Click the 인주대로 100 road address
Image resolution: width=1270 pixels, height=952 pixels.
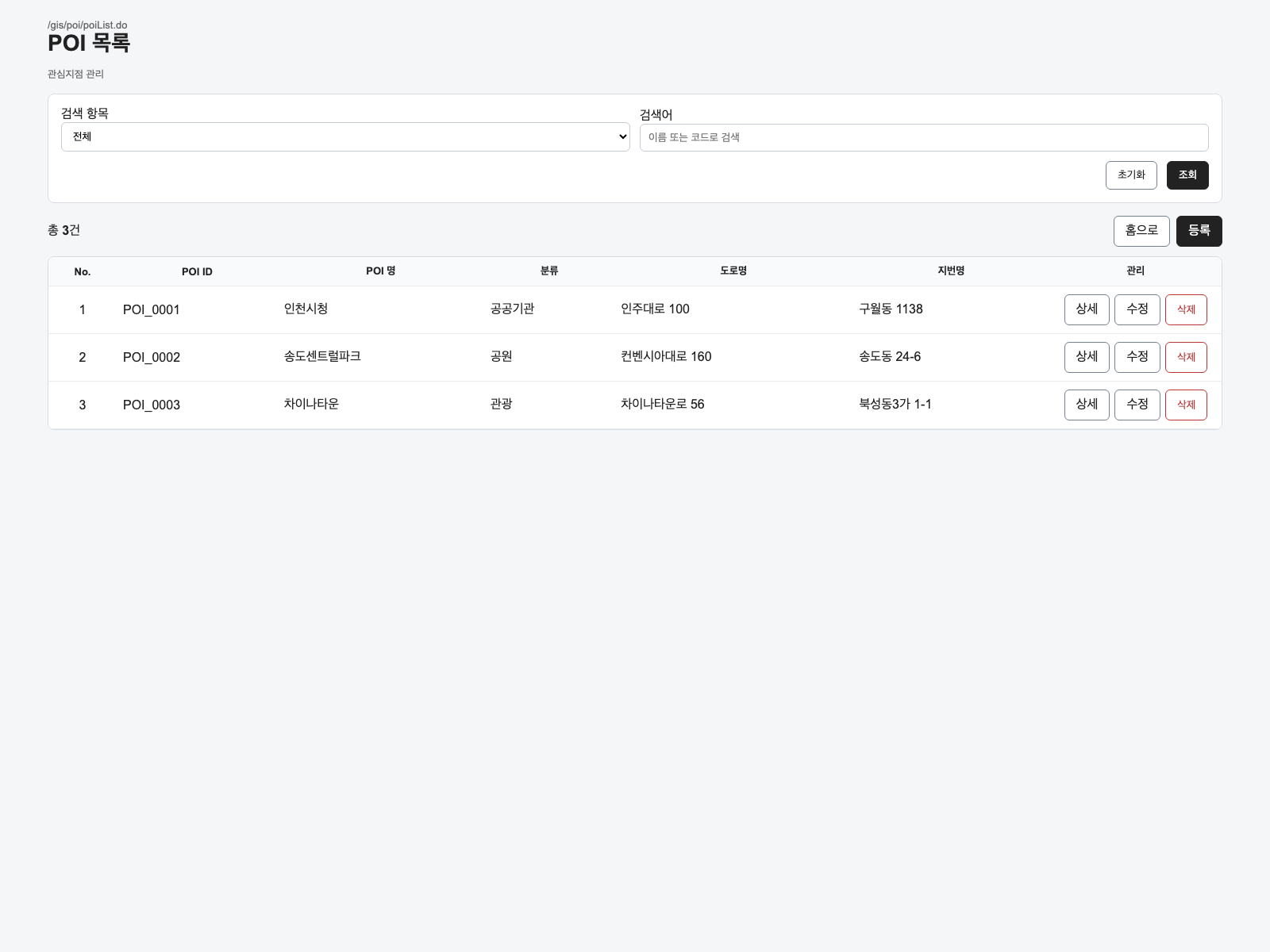coord(655,309)
